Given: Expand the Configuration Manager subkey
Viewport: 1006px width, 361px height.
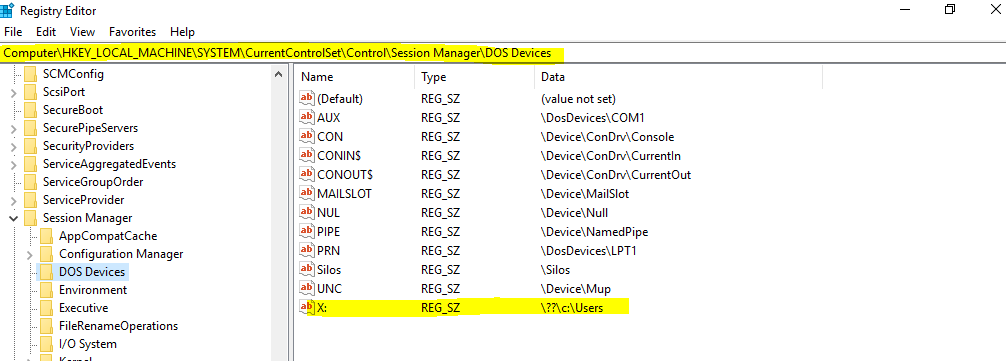Looking at the screenshot, I should (30, 255).
